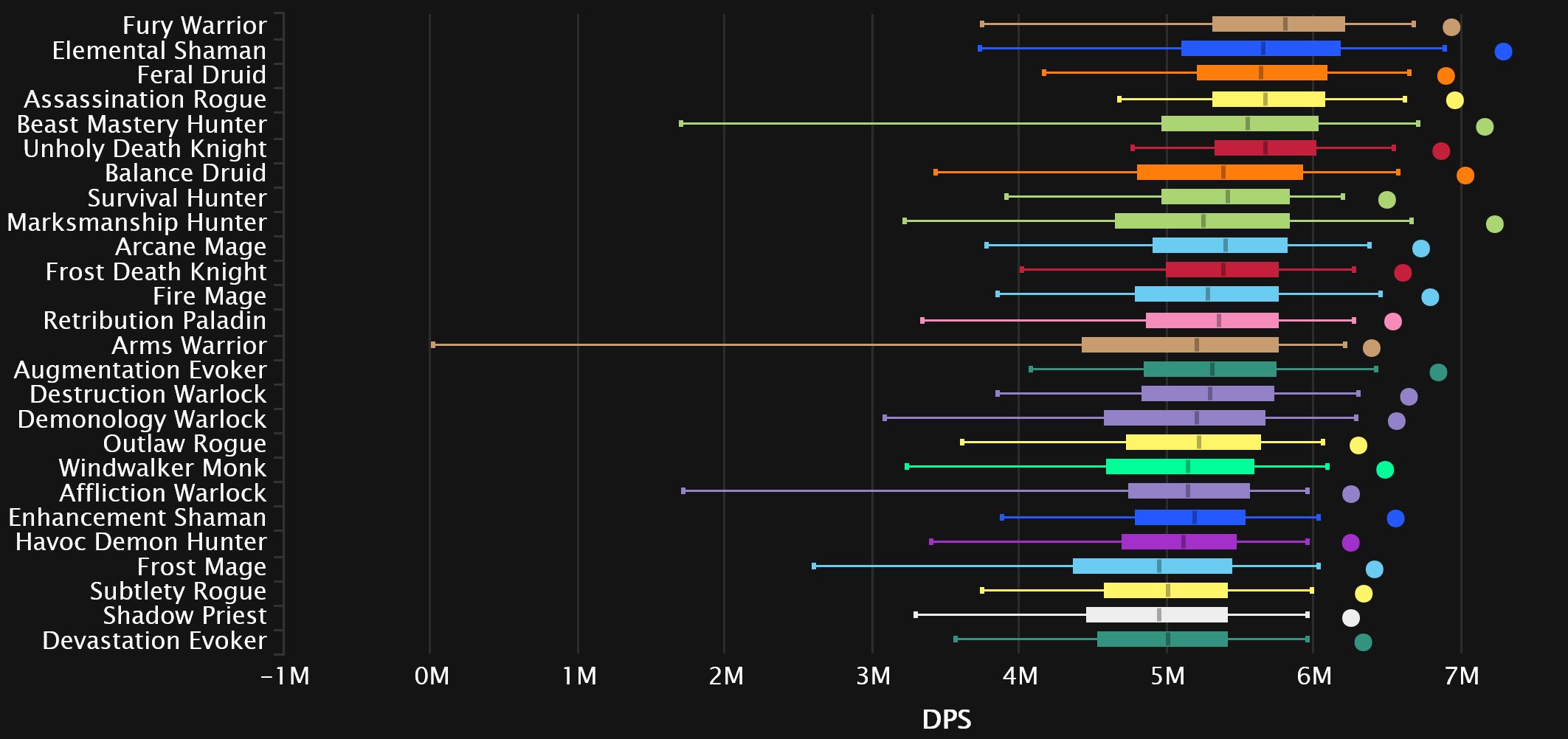Select the Fury Warrior tan box
This screenshot has width=1568, height=739.
click(1278, 24)
